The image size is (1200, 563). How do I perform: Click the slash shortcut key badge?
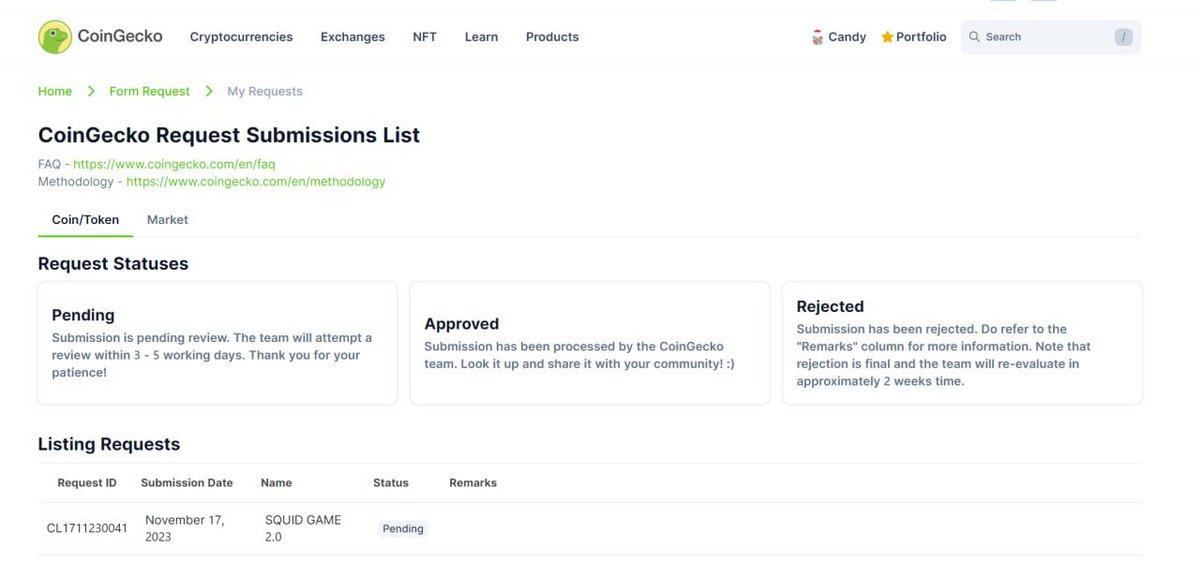(1124, 37)
